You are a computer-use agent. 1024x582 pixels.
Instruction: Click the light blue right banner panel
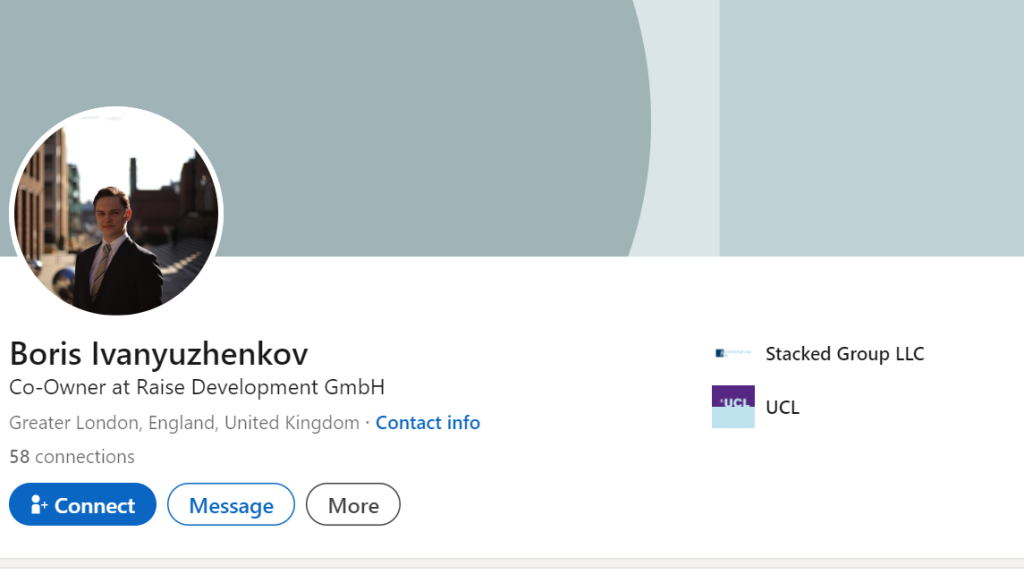click(870, 120)
